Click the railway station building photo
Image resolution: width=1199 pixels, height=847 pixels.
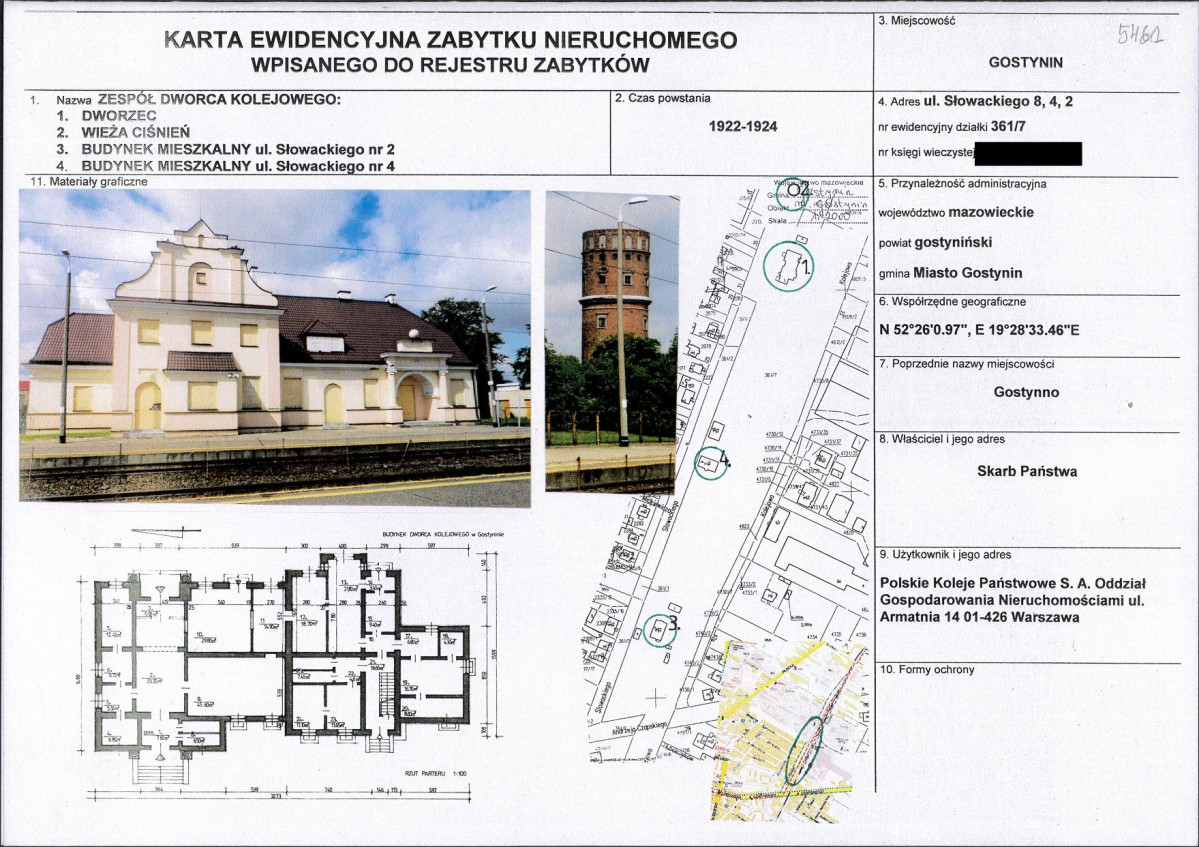tap(275, 348)
